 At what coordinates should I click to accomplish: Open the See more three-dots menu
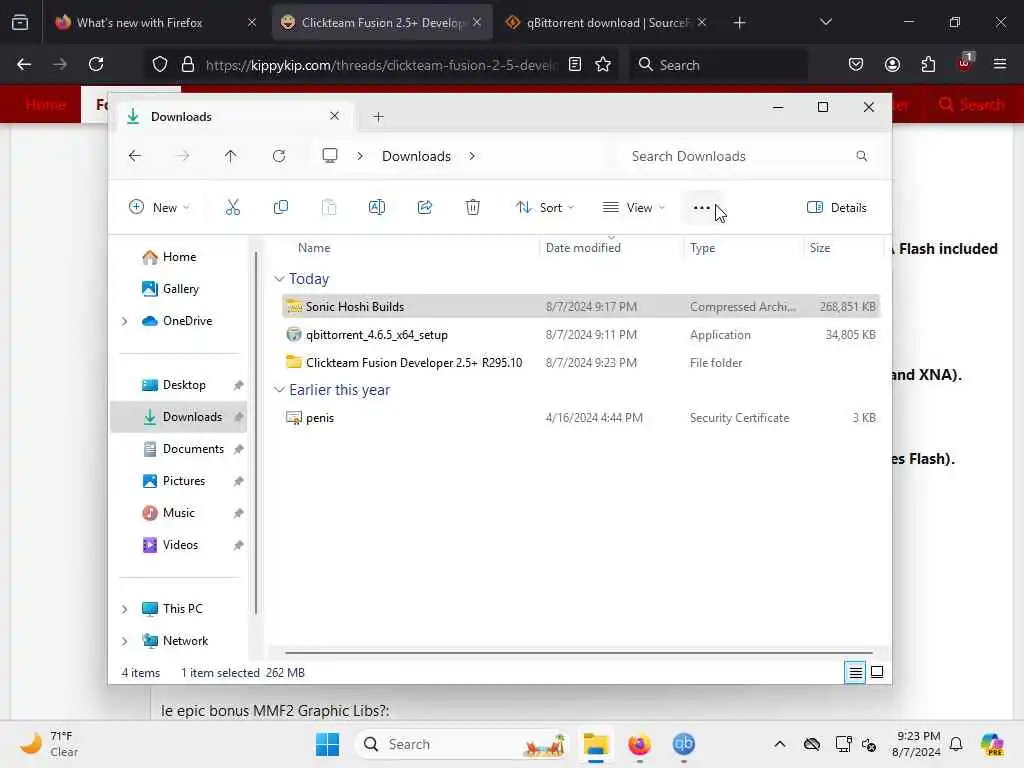pyautogui.click(x=701, y=208)
